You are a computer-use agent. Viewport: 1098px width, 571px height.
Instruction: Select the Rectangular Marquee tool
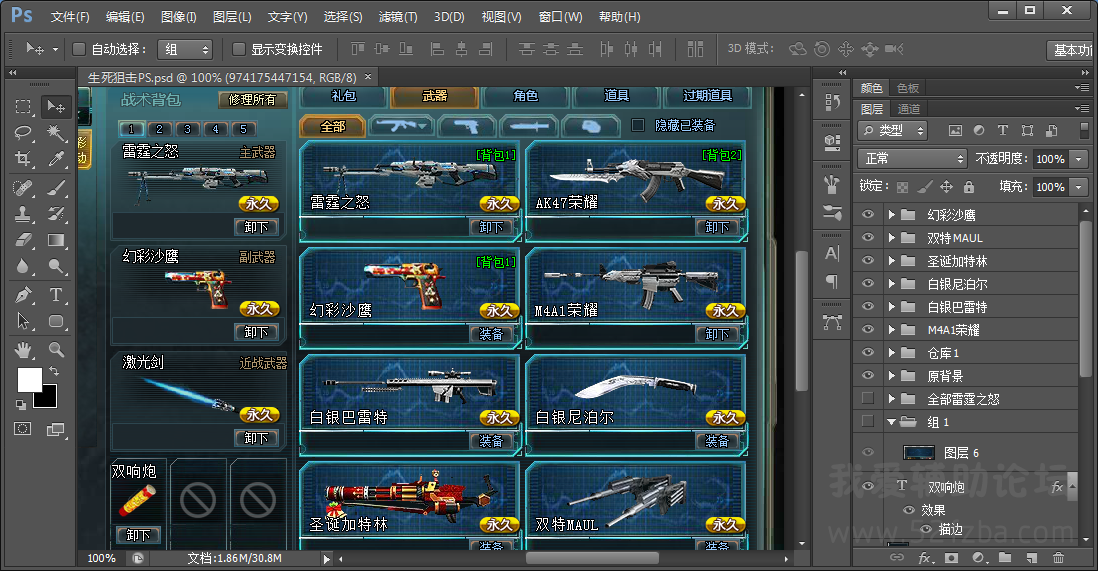pyautogui.click(x=23, y=106)
